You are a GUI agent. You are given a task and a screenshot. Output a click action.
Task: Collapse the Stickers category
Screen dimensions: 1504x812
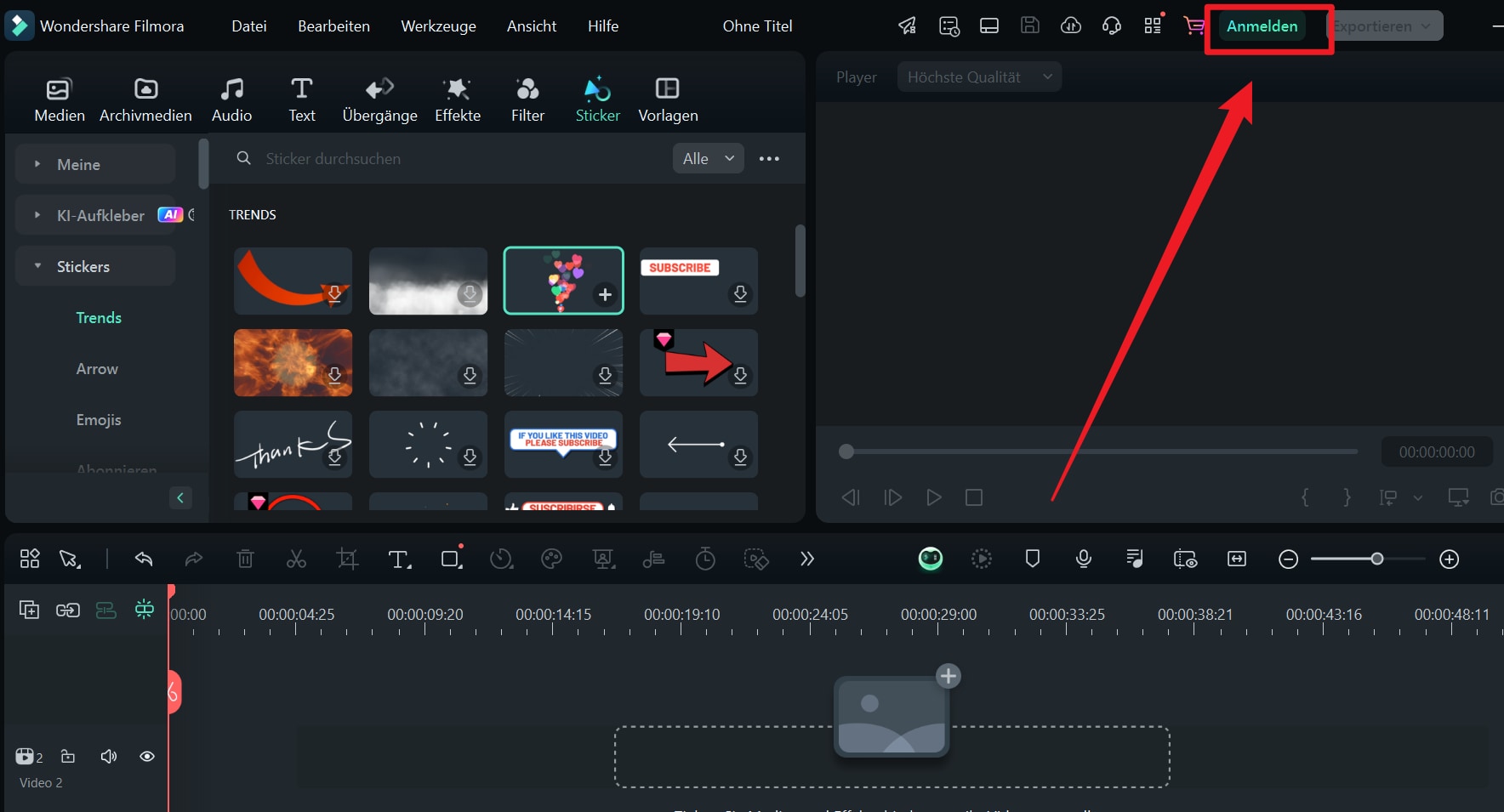(95, 266)
